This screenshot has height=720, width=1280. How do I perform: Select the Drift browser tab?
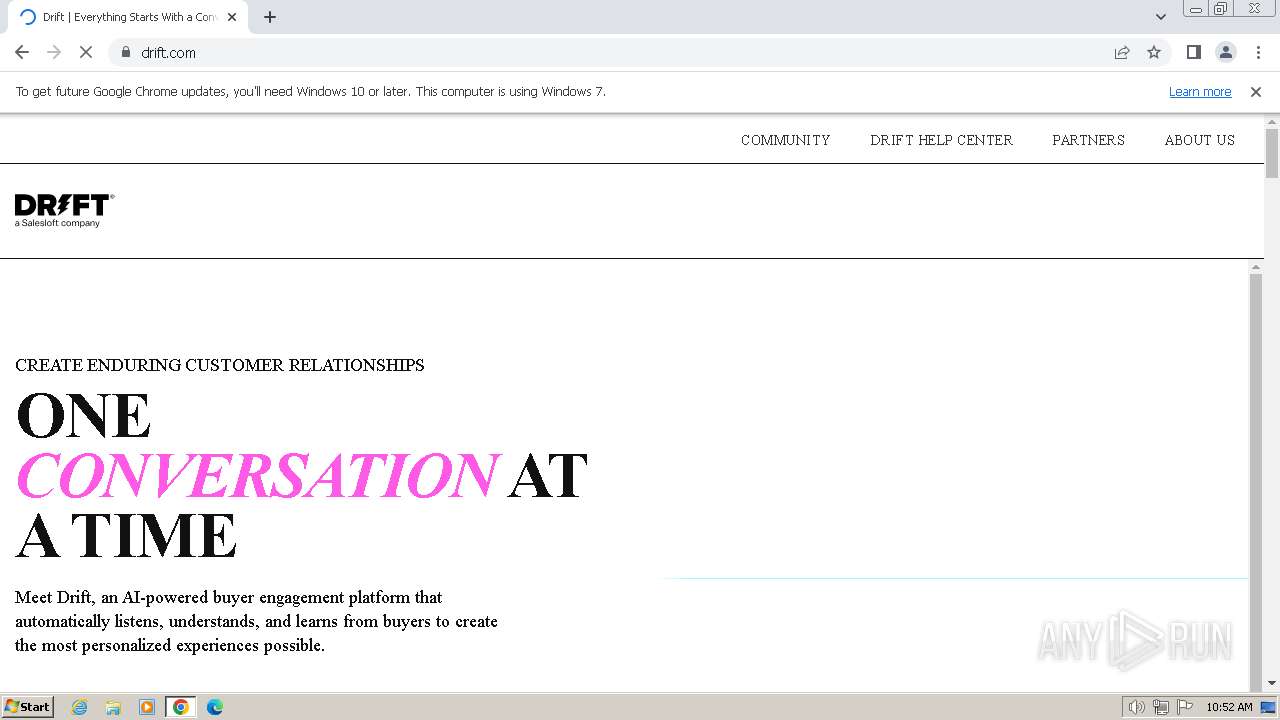click(128, 17)
